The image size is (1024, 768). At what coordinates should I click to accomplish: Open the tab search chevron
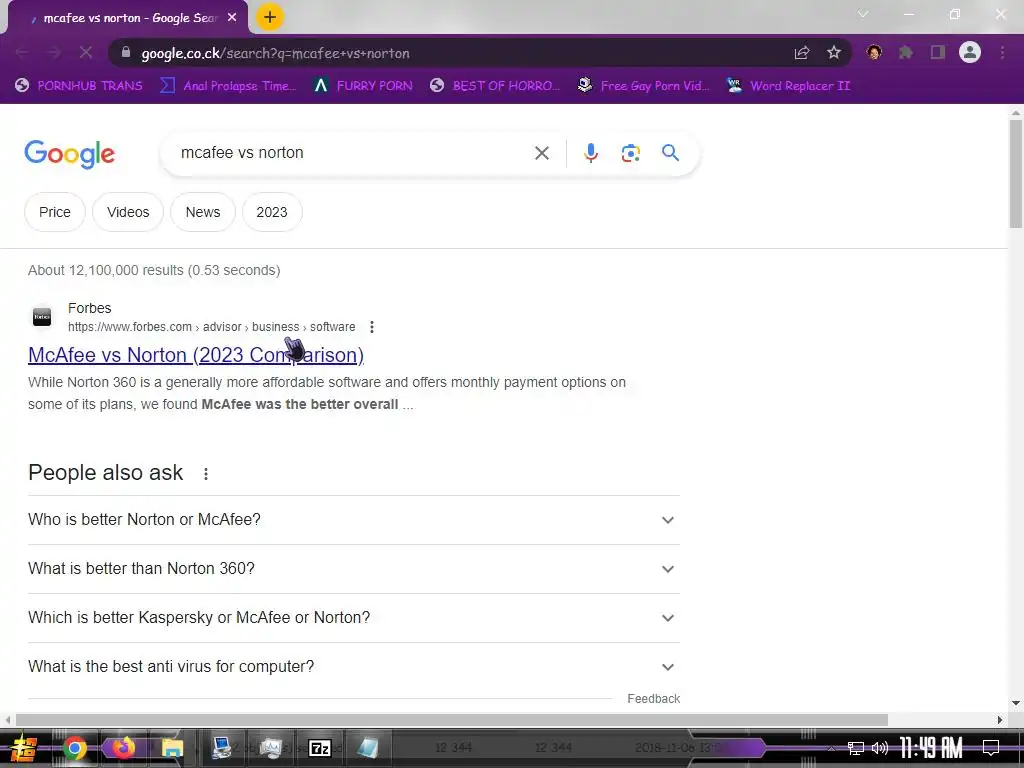tap(863, 14)
